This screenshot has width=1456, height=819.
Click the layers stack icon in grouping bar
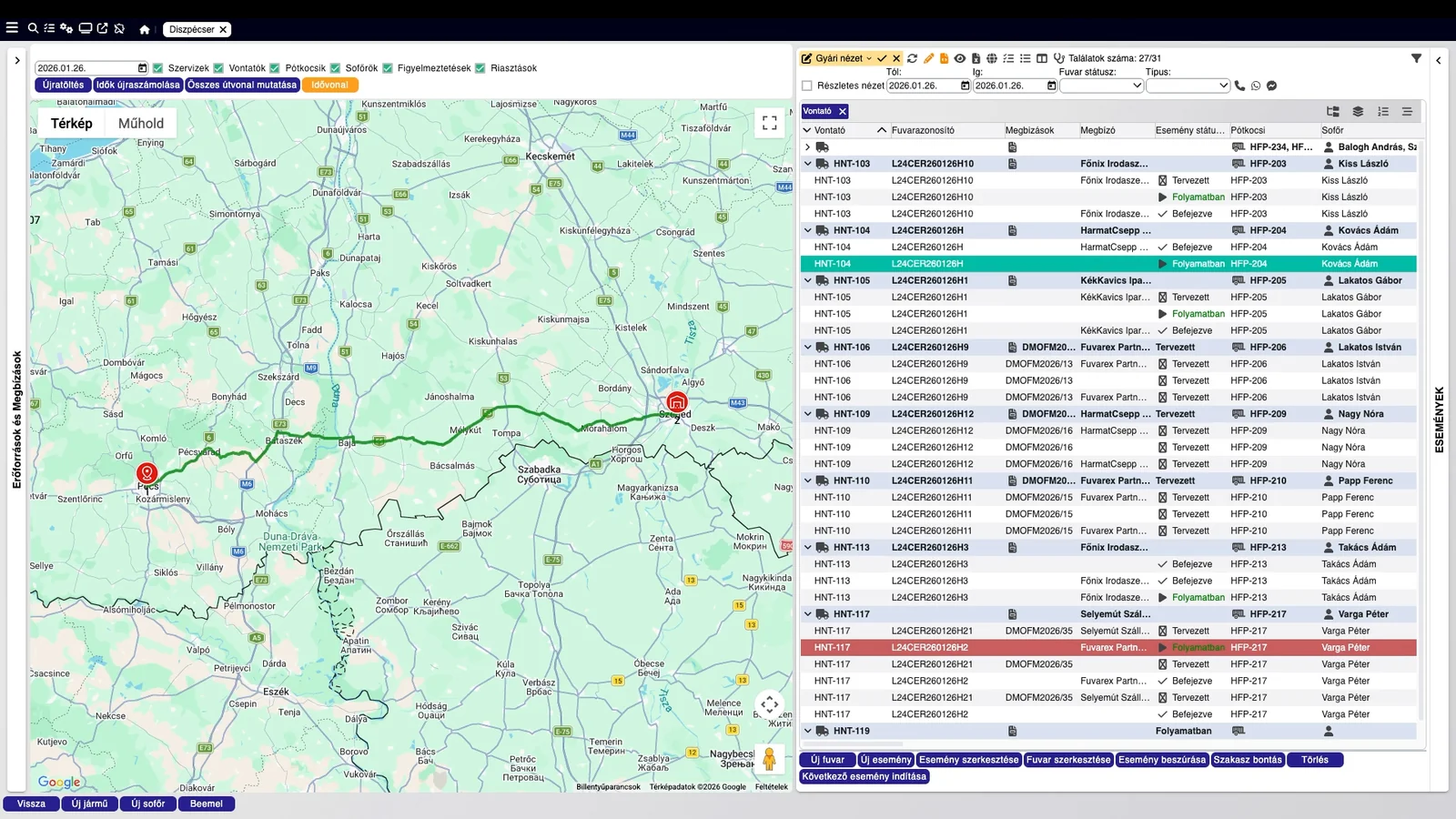(x=1358, y=111)
